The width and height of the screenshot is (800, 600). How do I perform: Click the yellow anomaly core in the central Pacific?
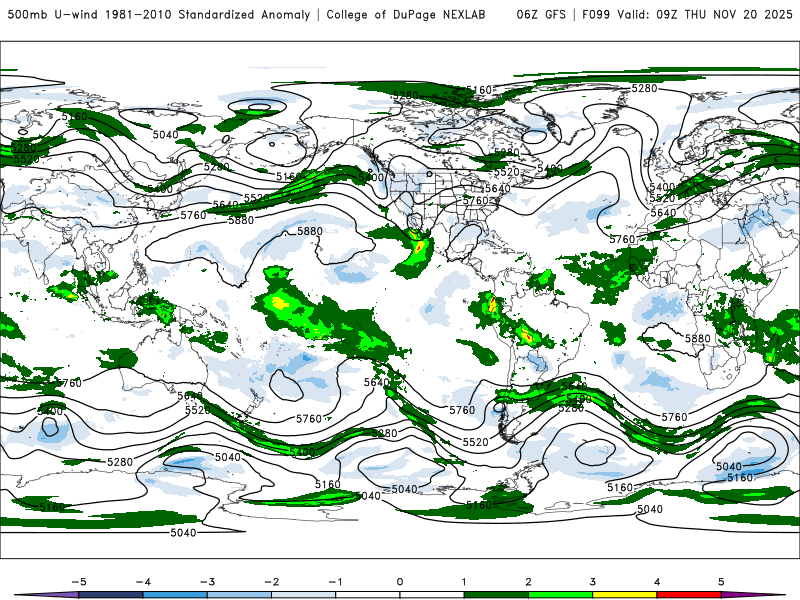coord(279,304)
